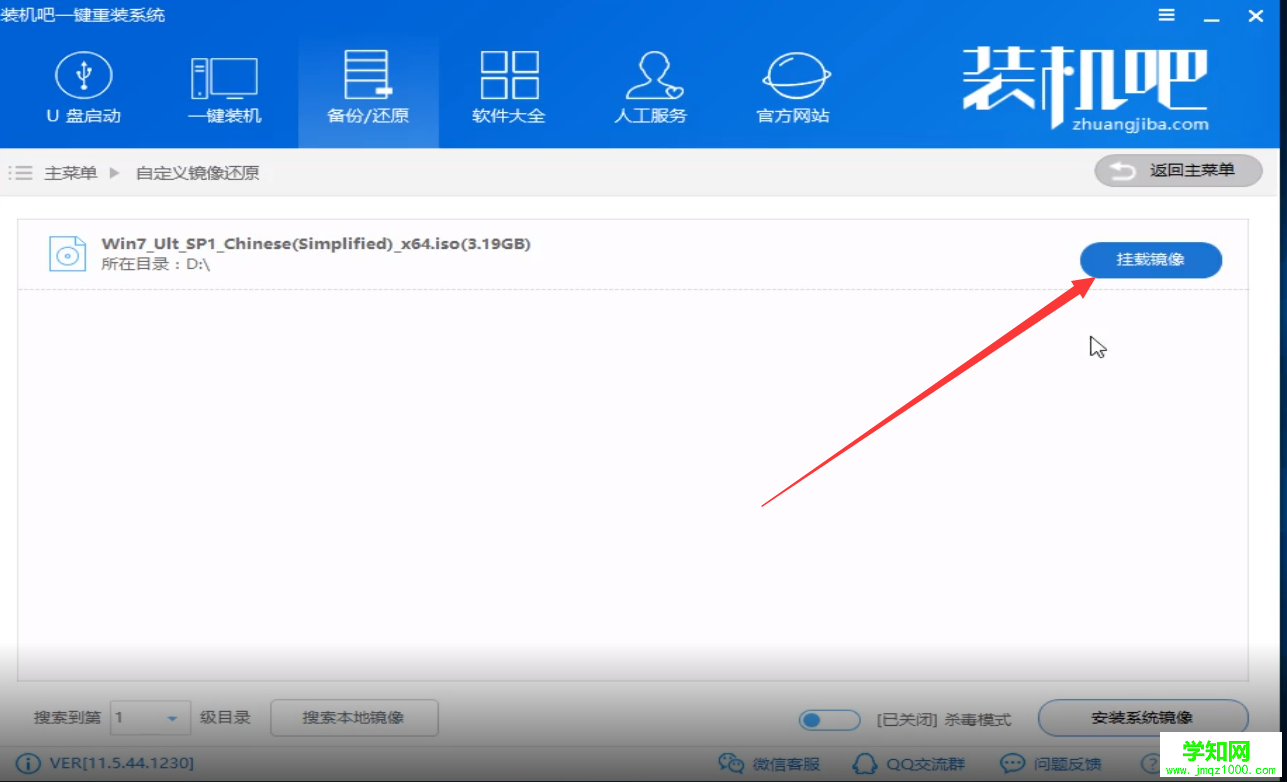Open the hamburger menu in the title bar
This screenshot has width=1287, height=782.
pos(1167,15)
